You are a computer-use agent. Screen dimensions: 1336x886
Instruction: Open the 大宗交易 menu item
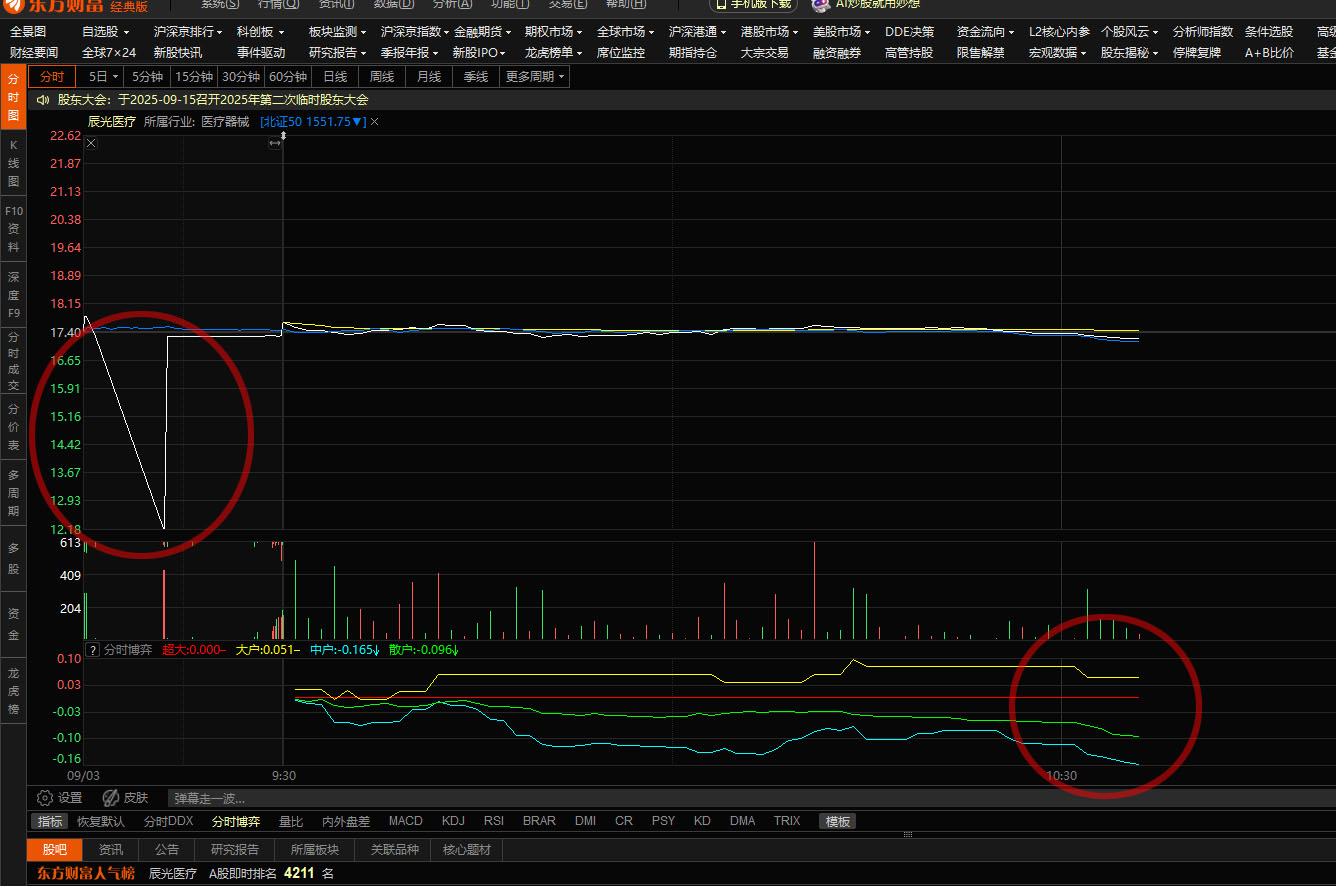tap(765, 52)
